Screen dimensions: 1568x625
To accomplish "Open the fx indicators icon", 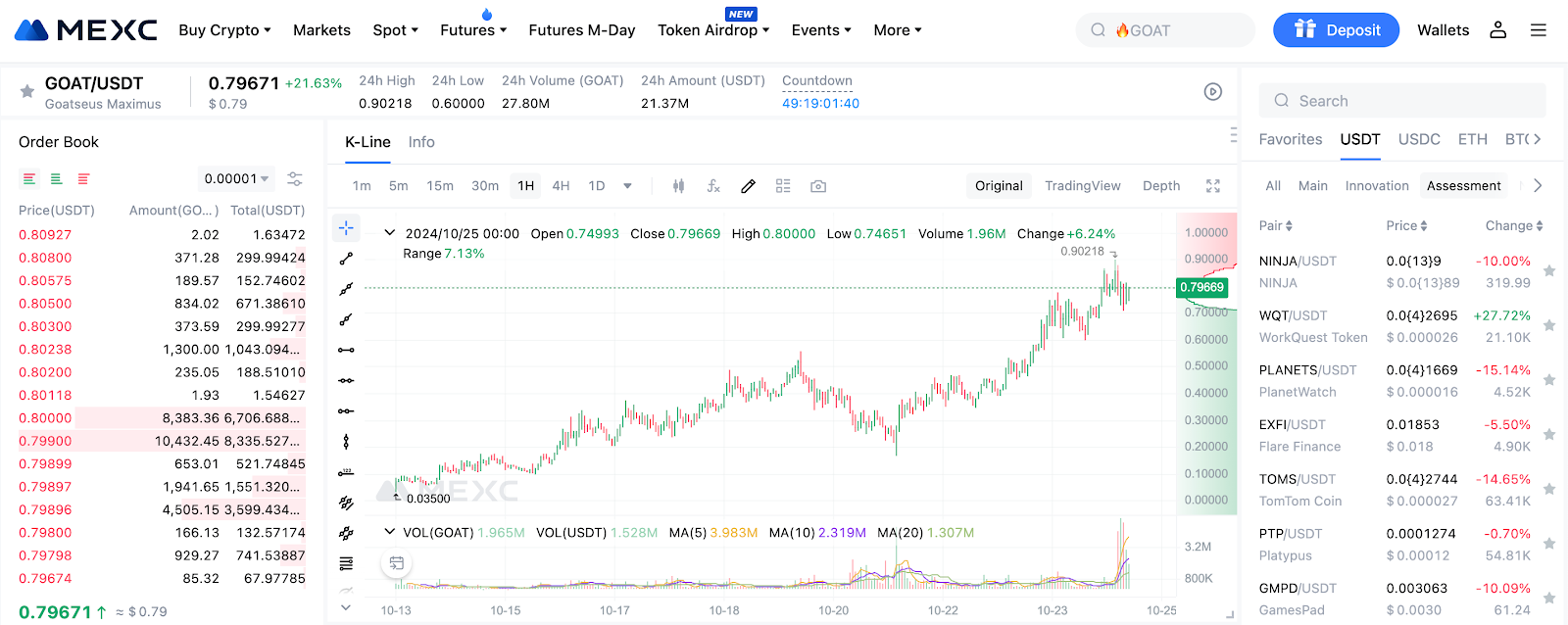I will pos(713,186).
